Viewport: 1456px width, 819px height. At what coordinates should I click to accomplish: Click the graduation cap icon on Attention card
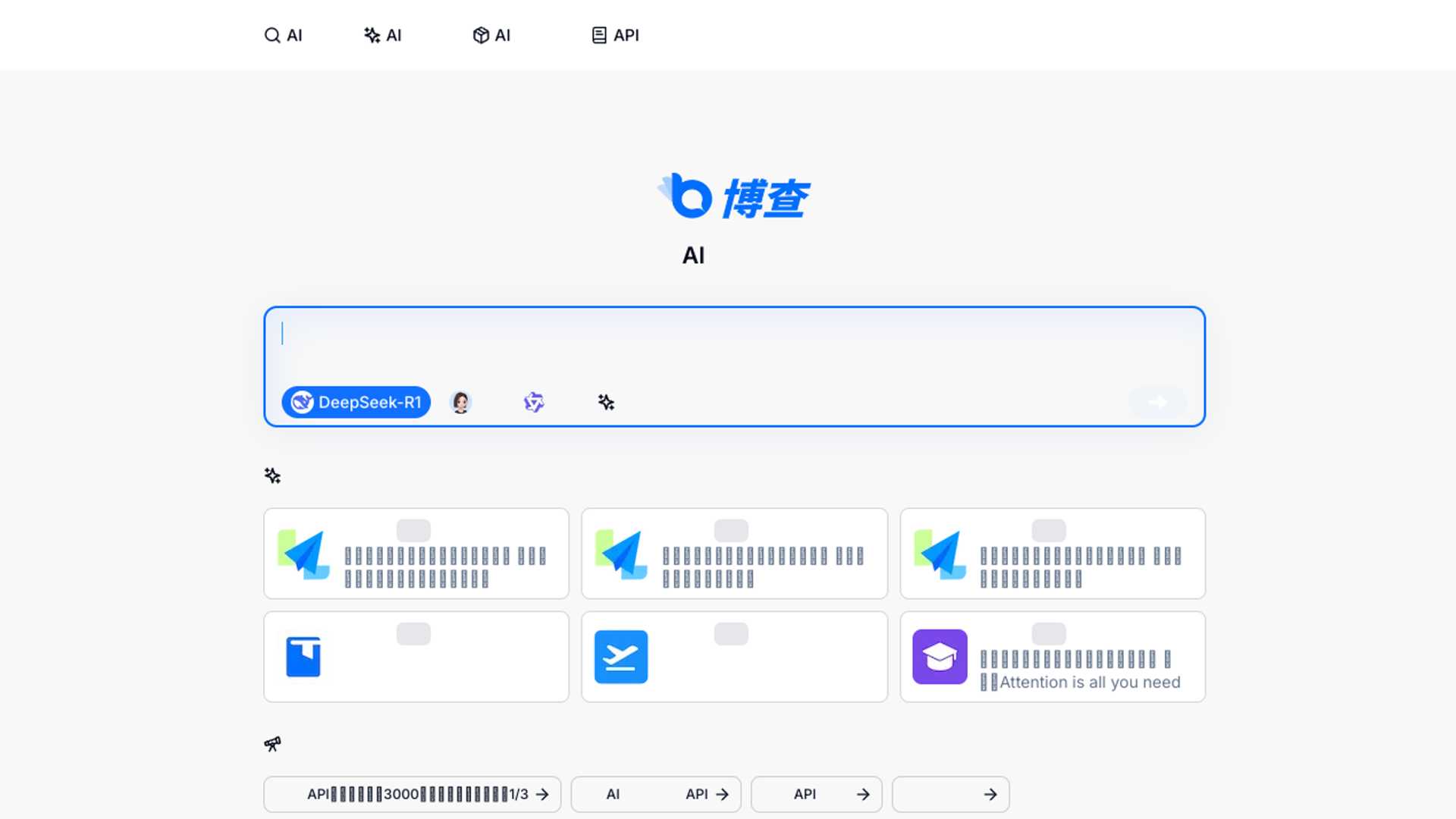[940, 656]
